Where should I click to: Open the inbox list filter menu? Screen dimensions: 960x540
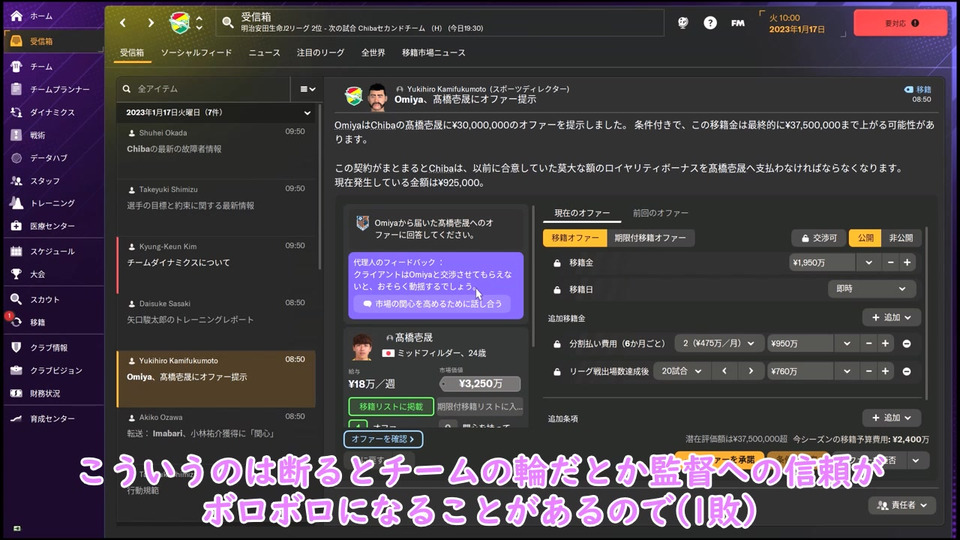pos(307,89)
